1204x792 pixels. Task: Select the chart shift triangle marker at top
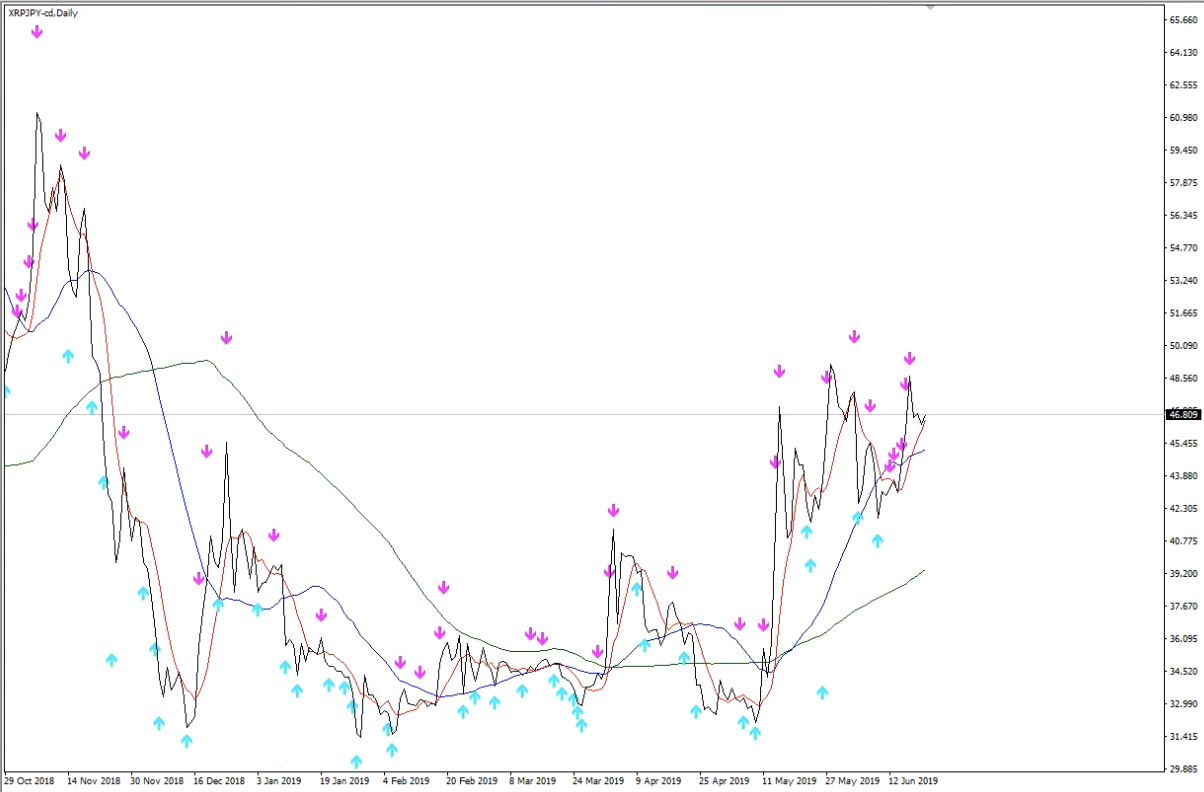931,6
